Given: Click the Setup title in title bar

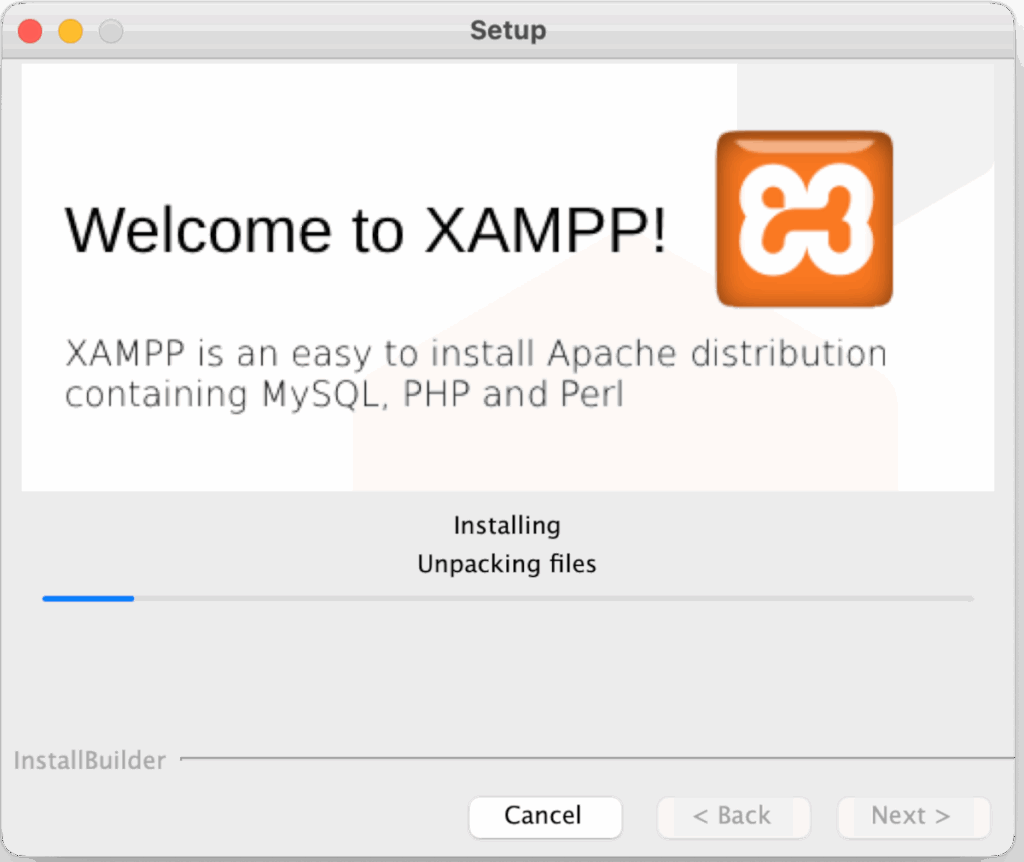Looking at the screenshot, I should [x=508, y=30].
